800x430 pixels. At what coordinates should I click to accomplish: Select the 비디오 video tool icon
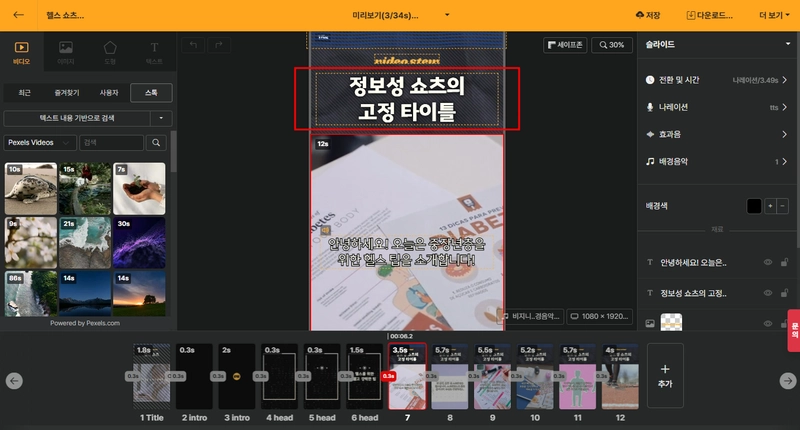(21, 52)
